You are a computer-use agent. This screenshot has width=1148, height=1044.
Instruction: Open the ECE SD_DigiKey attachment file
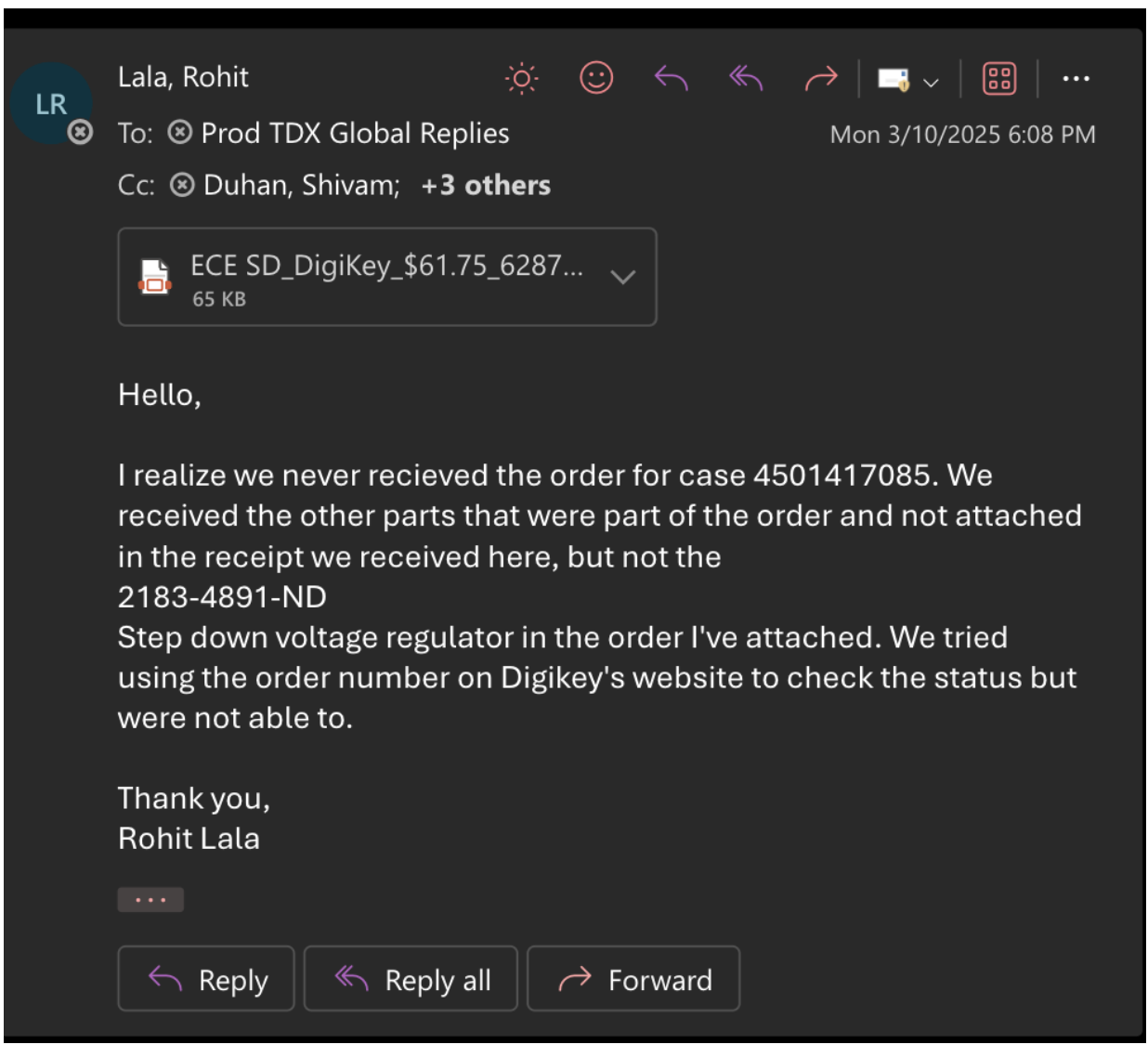click(x=386, y=267)
